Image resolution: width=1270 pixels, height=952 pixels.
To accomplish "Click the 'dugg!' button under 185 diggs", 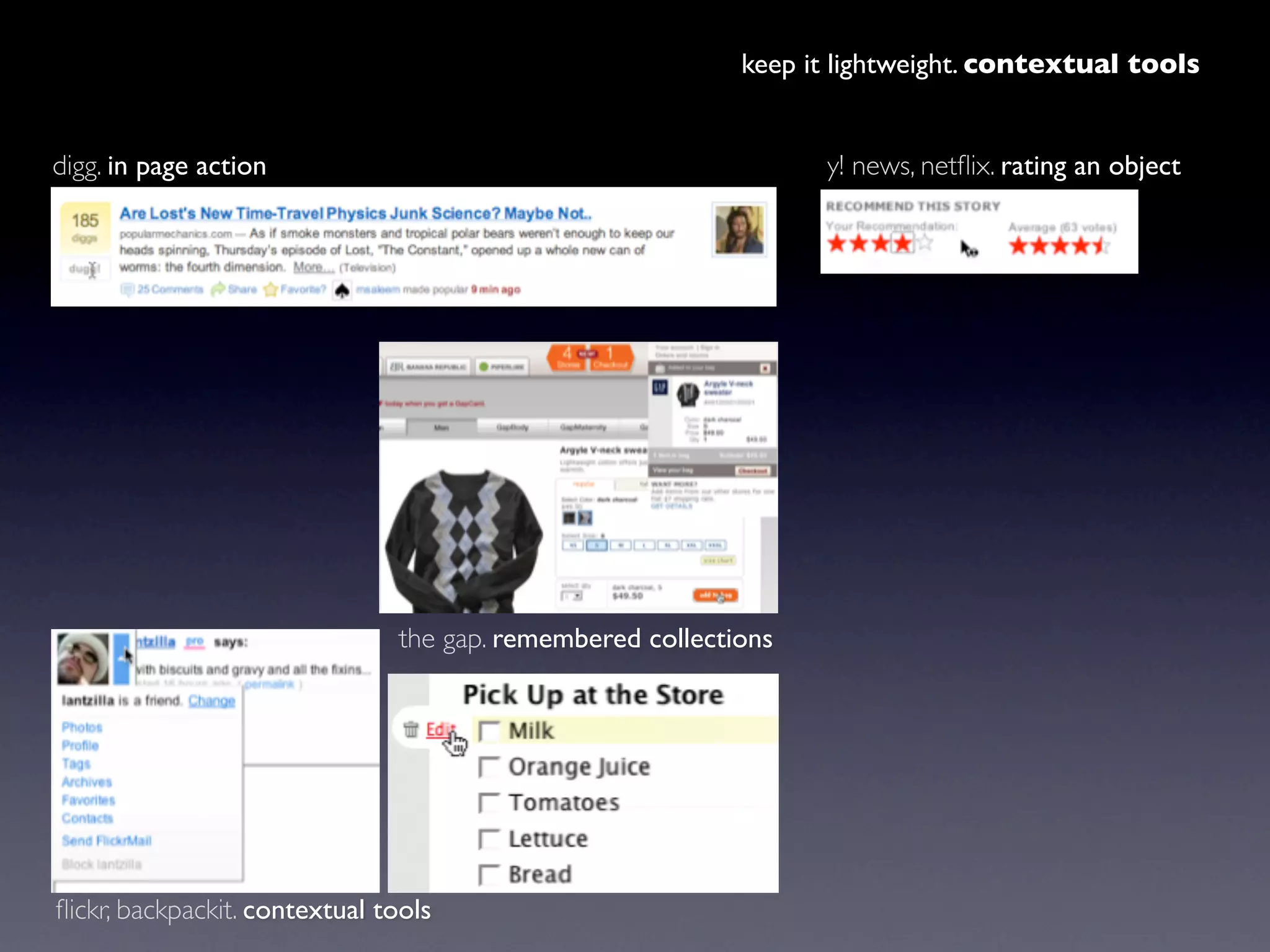I will [x=84, y=269].
